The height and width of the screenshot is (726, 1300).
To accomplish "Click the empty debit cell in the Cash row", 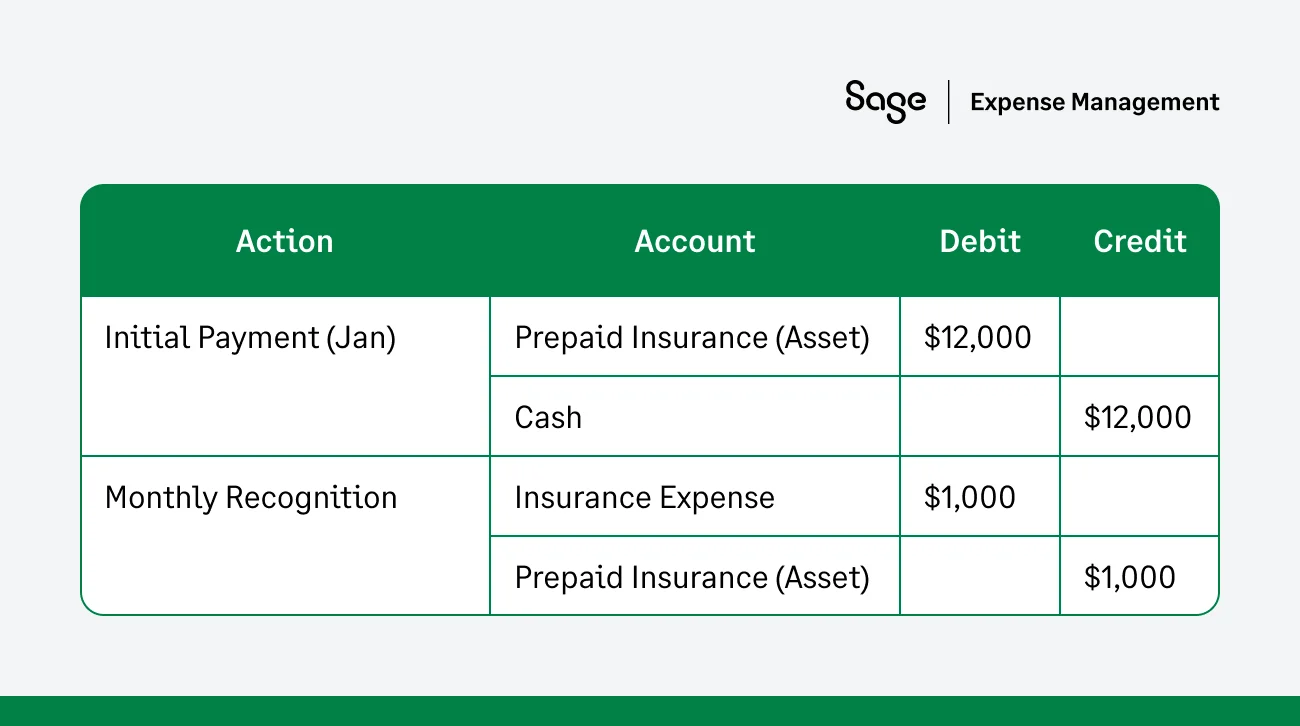I will 980,417.
